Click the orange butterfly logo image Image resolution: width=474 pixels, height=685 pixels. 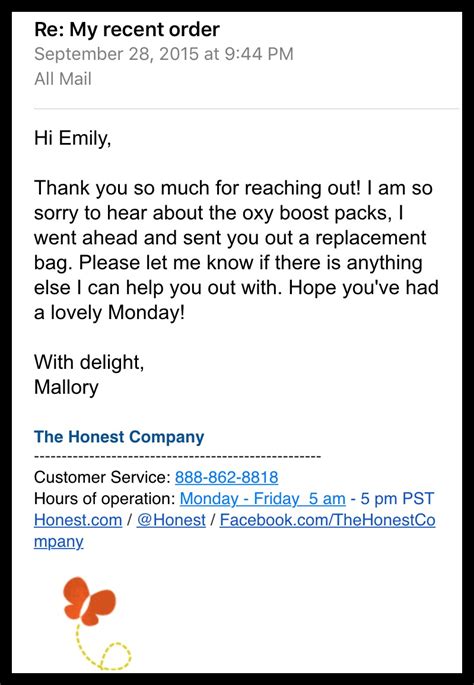(x=90, y=601)
